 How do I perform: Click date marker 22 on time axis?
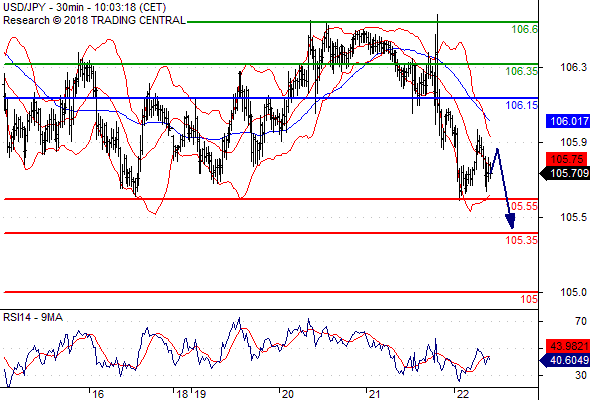[463, 394]
